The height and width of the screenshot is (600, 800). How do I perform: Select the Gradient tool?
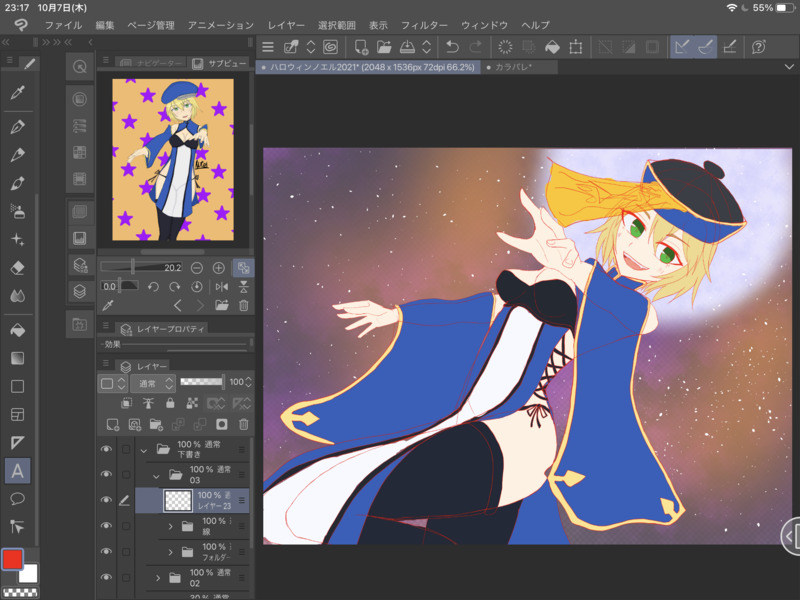[x=17, y=358]
